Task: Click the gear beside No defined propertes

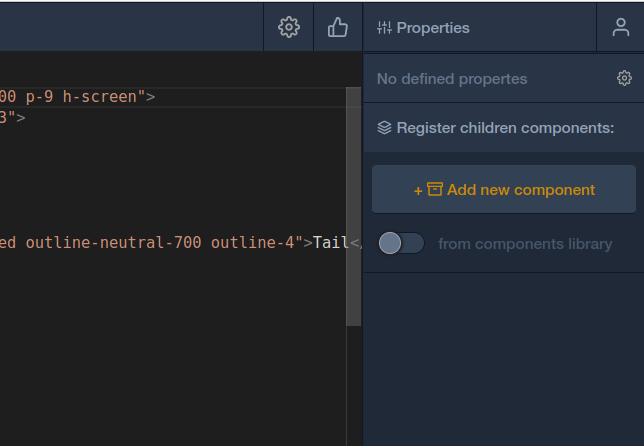Action: coord(624,78)
